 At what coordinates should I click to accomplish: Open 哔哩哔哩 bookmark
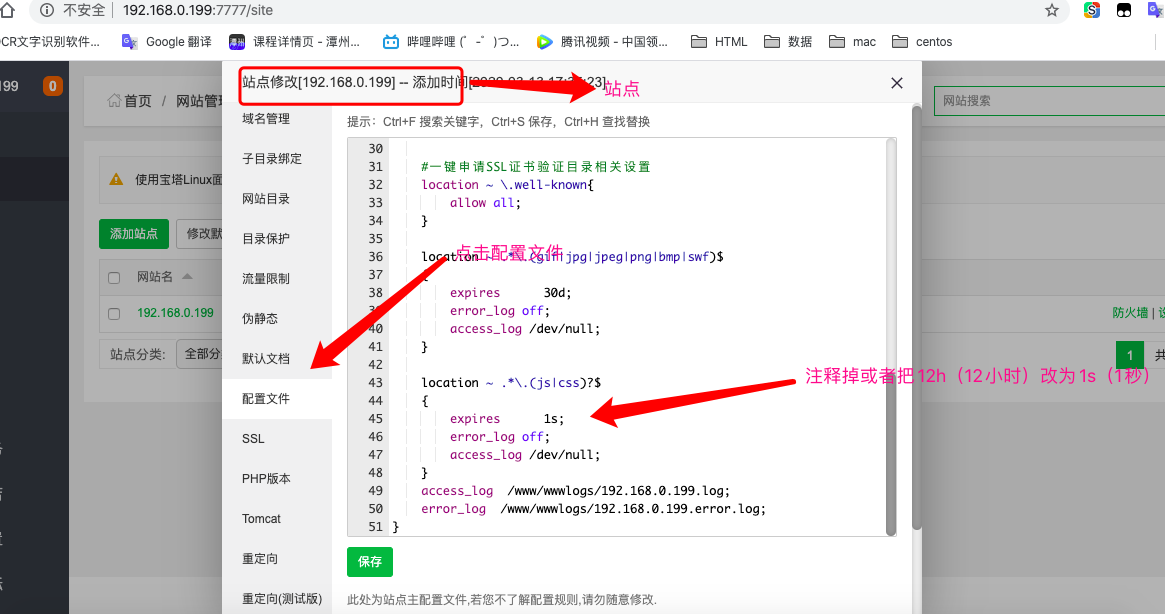(450, 42)
